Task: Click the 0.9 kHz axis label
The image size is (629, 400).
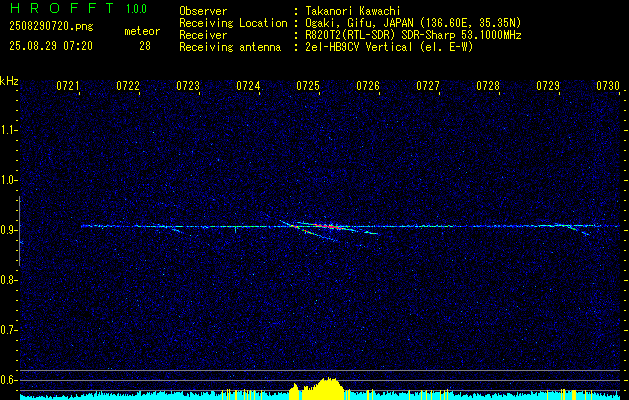Action: click(8, 230)
